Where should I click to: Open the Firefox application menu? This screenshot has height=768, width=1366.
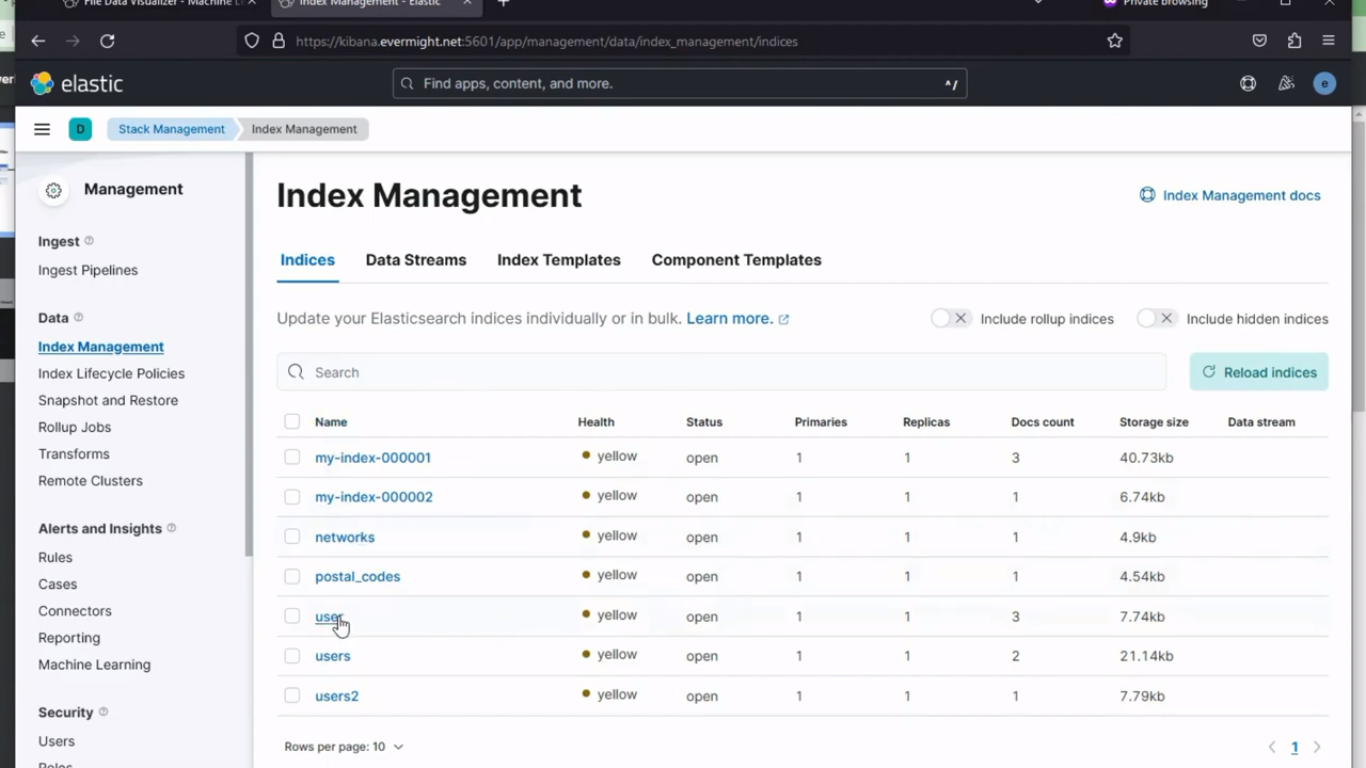click(1328, 41)
